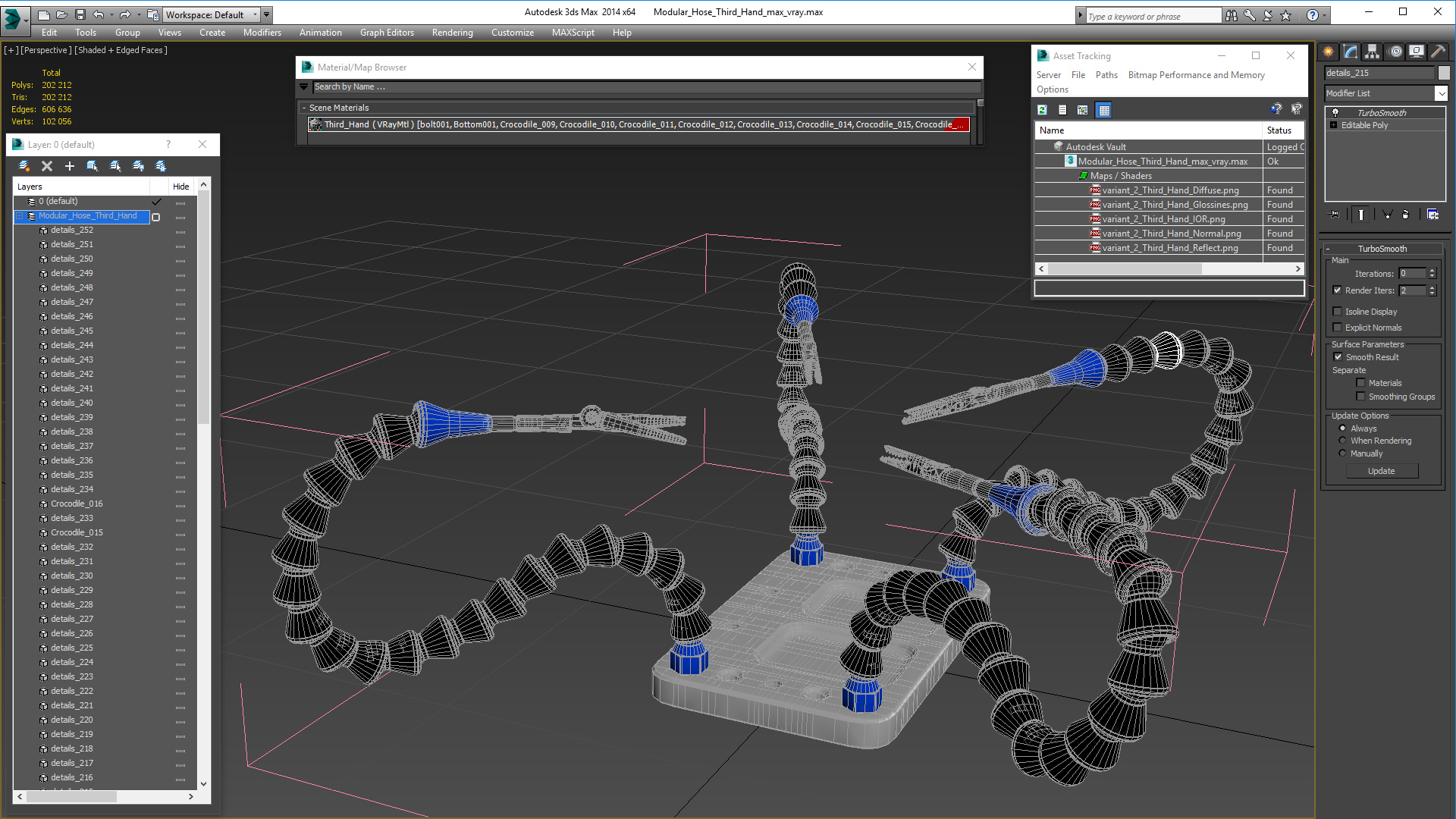Open Paths menu in Asset Tracking
Viewport: 1456px width, 819px height.
click(x=1106, y=75)
